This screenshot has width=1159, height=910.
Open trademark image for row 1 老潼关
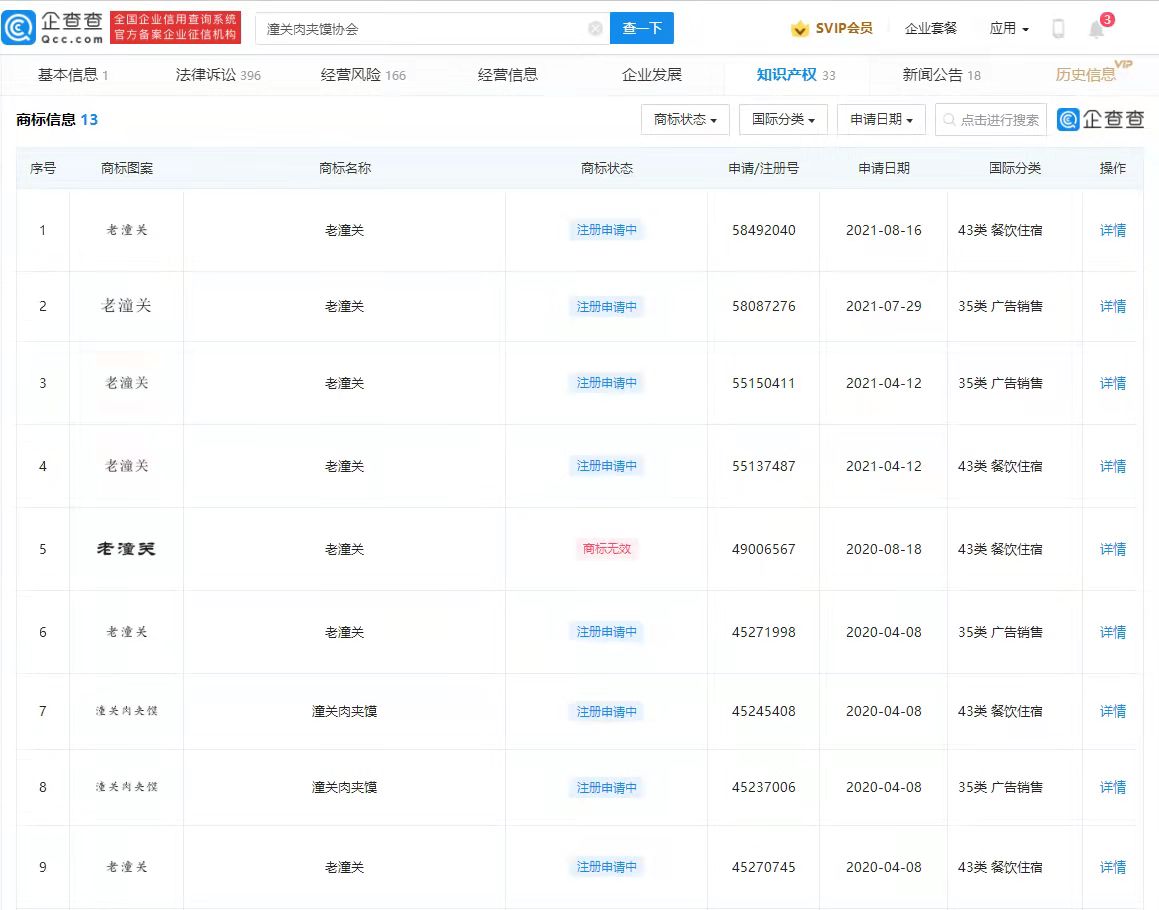126,230
